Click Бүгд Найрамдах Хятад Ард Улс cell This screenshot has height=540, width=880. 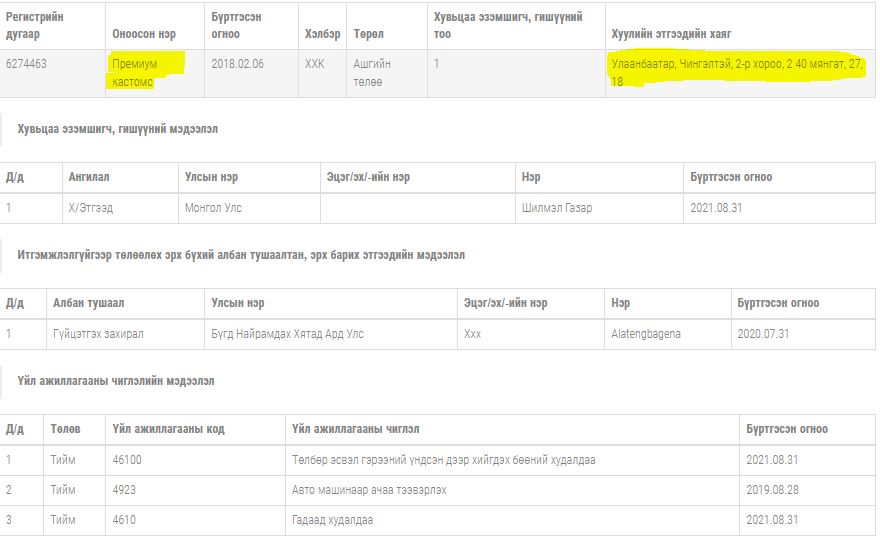287,334
